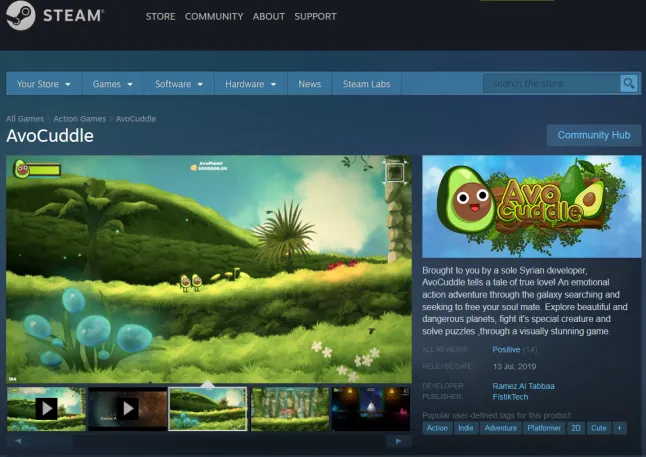Open COMMUNITY in the top menu
The width and height of the screenshot is (646, 457).
click(214, 16)
